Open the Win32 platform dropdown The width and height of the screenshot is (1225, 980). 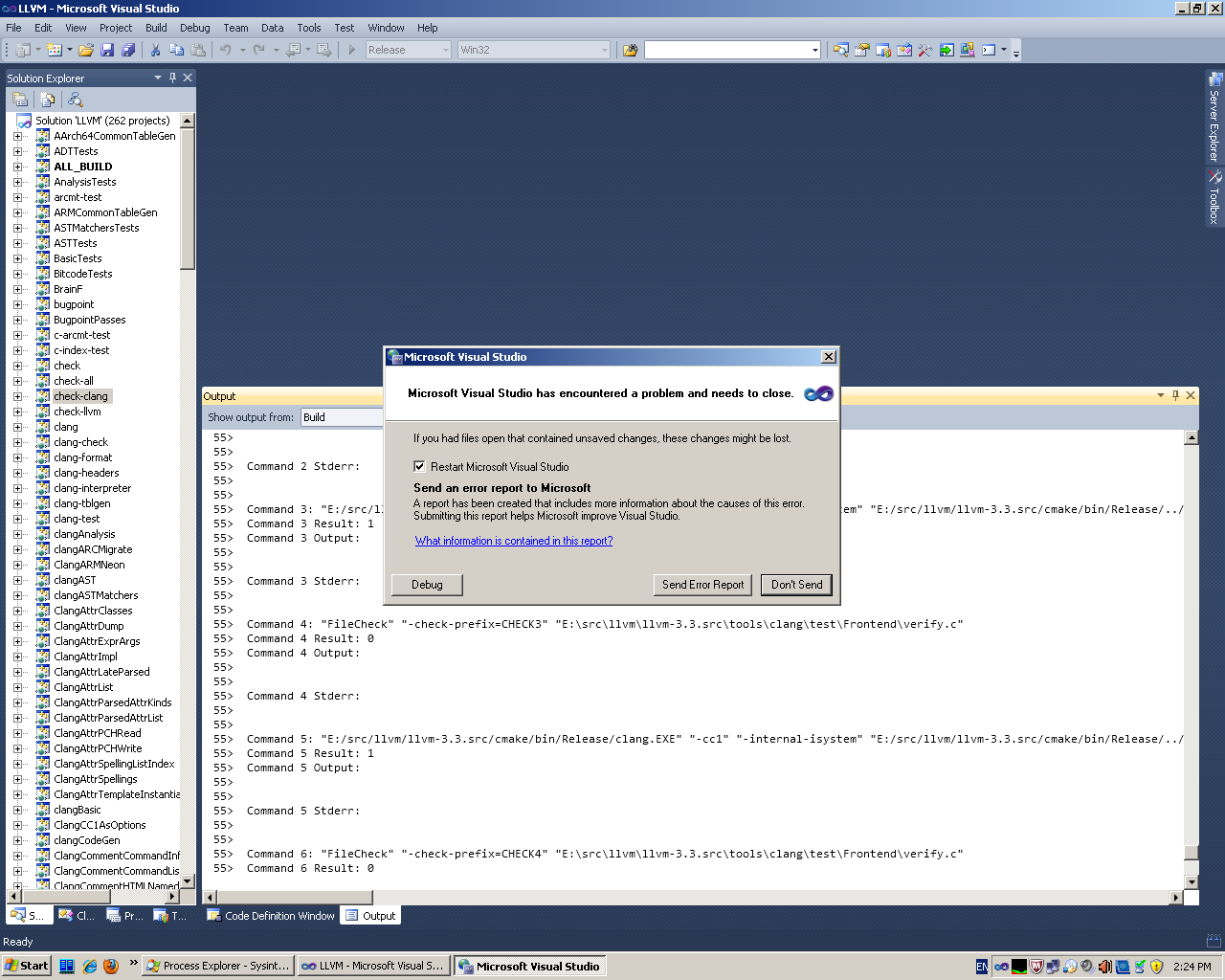(x=604, y=50)
